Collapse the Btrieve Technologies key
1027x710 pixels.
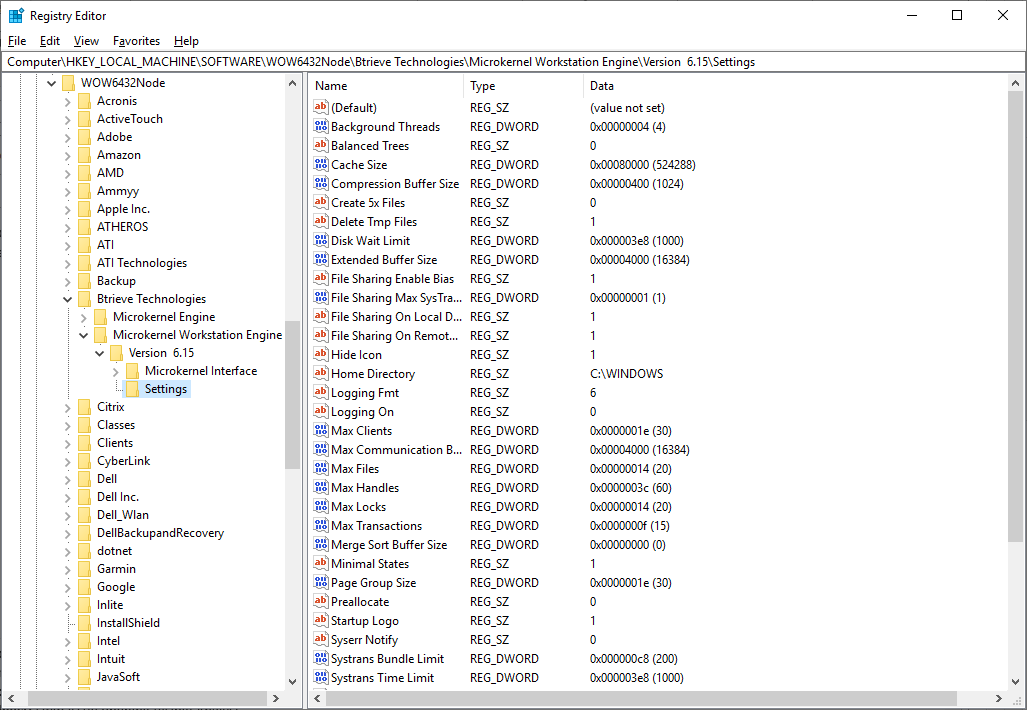pos(67,299)
